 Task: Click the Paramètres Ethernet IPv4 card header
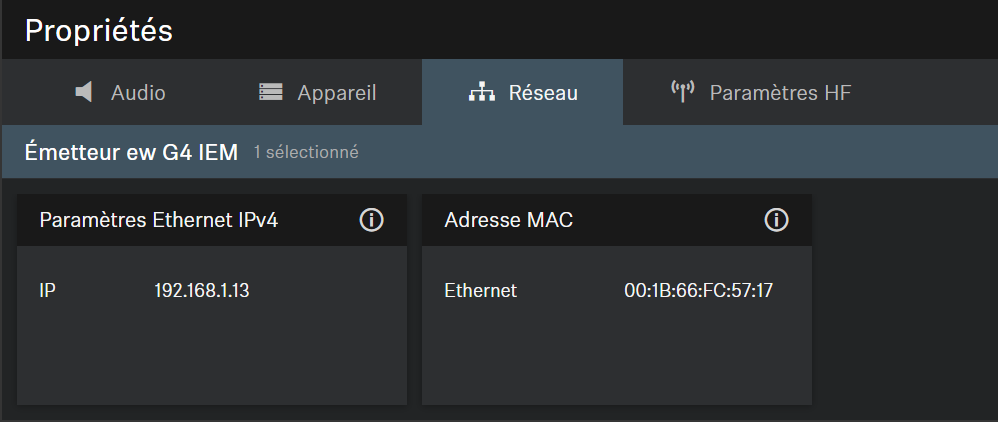(212, 220)
